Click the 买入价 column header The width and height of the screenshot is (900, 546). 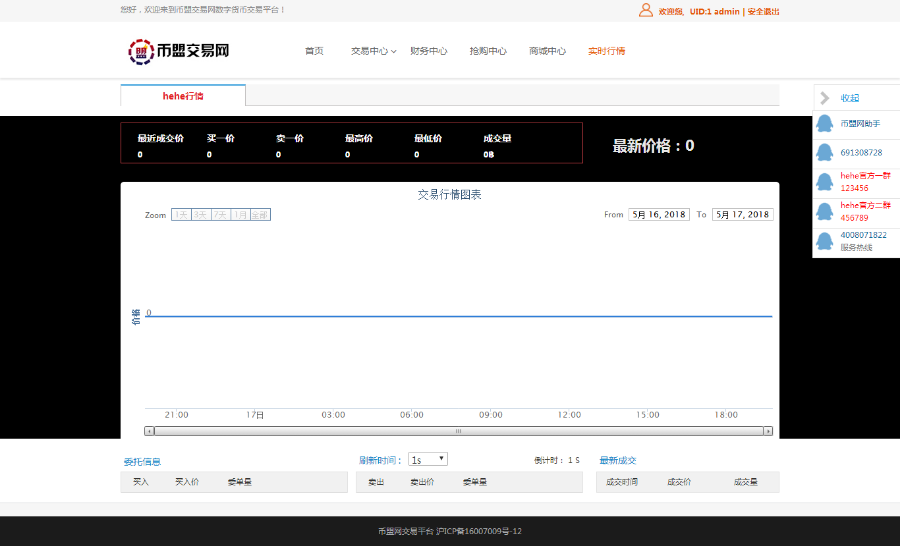click(x=187, y=482)
